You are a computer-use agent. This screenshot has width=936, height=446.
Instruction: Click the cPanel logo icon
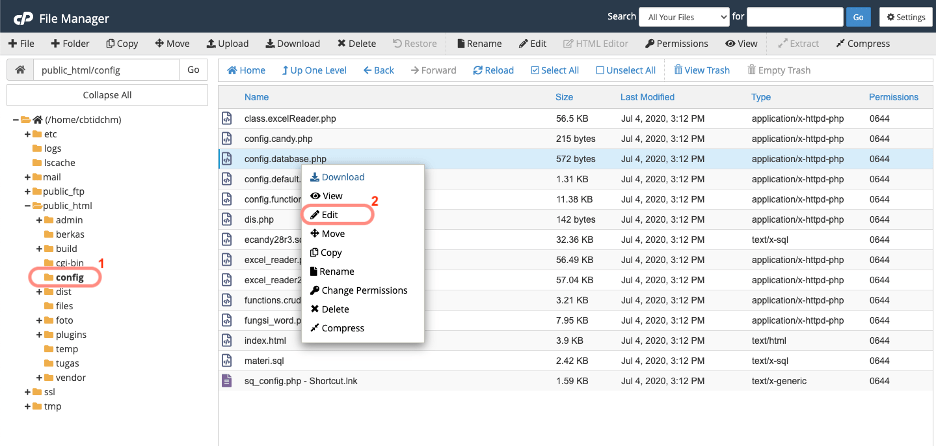click(x=23, y=19)
